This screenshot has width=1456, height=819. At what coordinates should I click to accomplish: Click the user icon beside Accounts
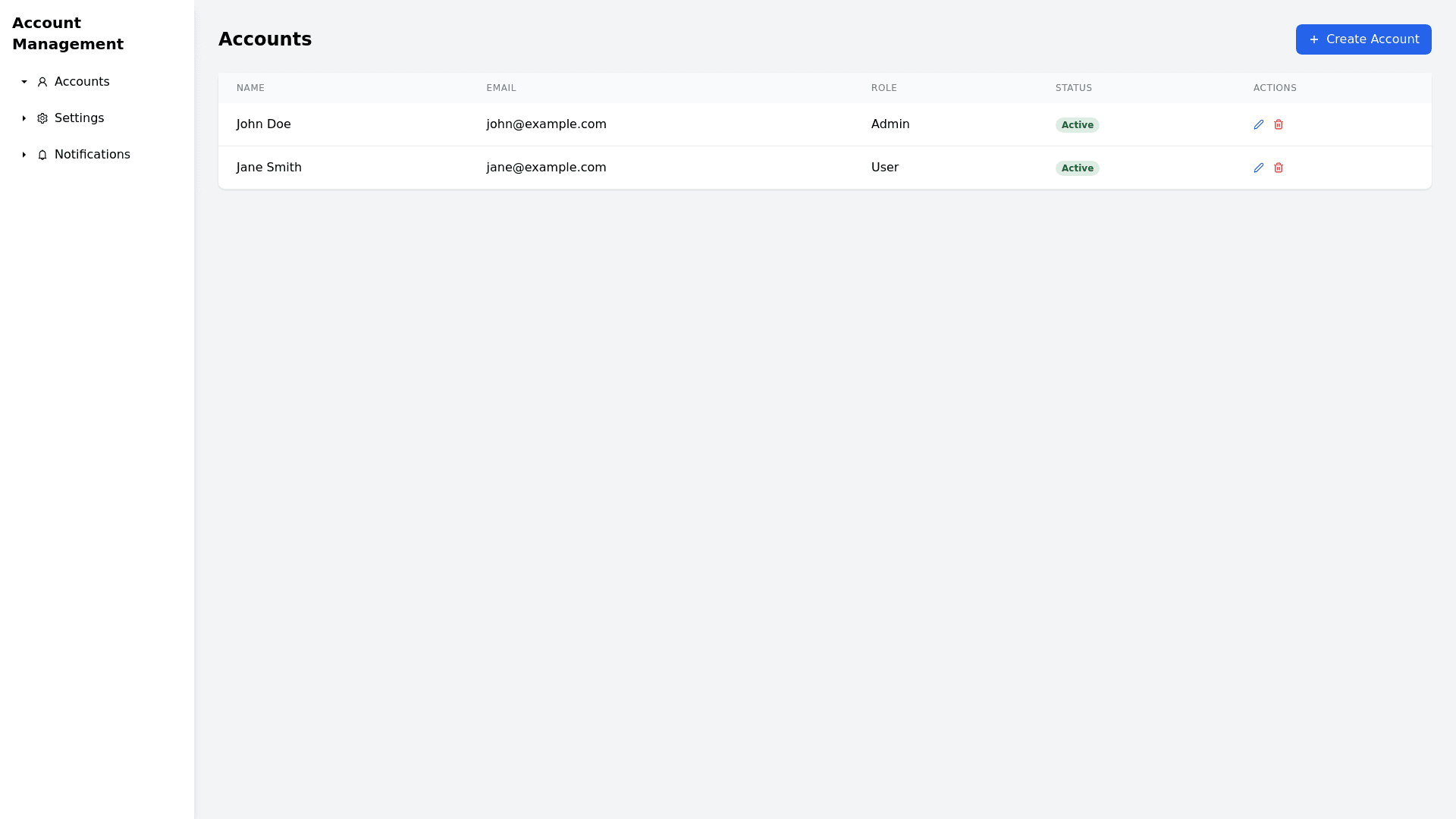tap(42, 82)
